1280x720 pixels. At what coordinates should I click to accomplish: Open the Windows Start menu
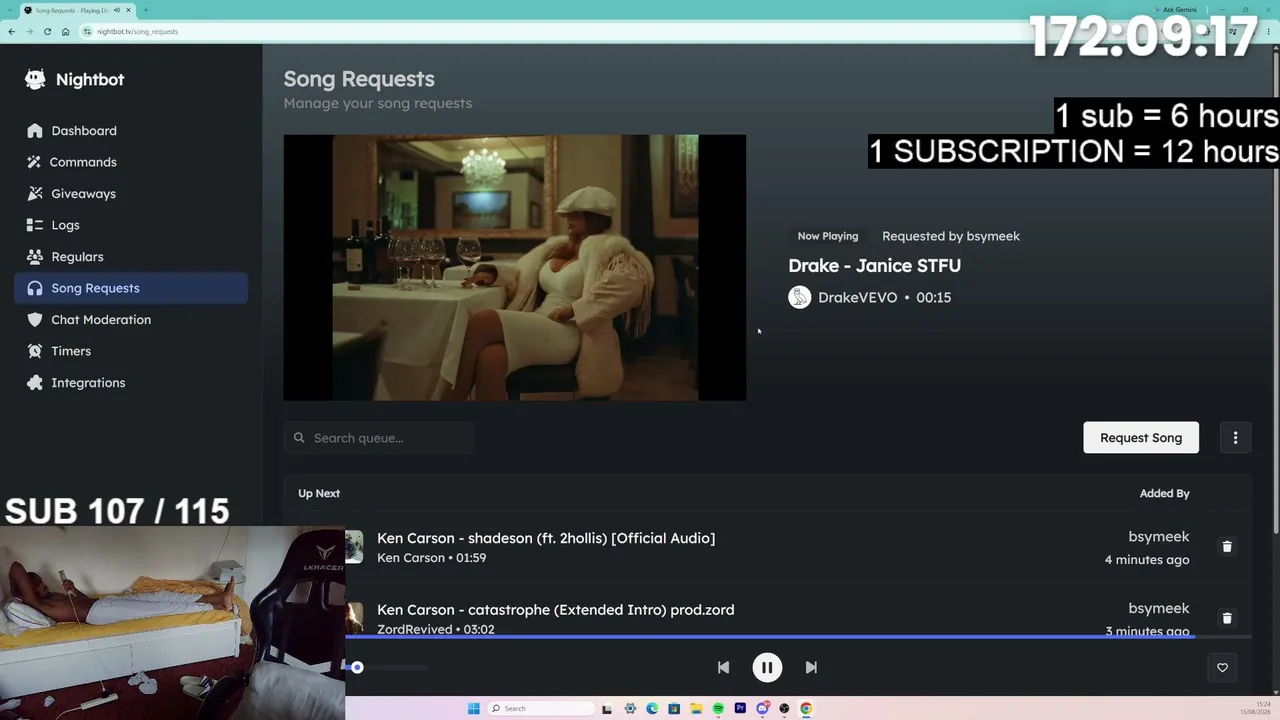tap(474, 709)
